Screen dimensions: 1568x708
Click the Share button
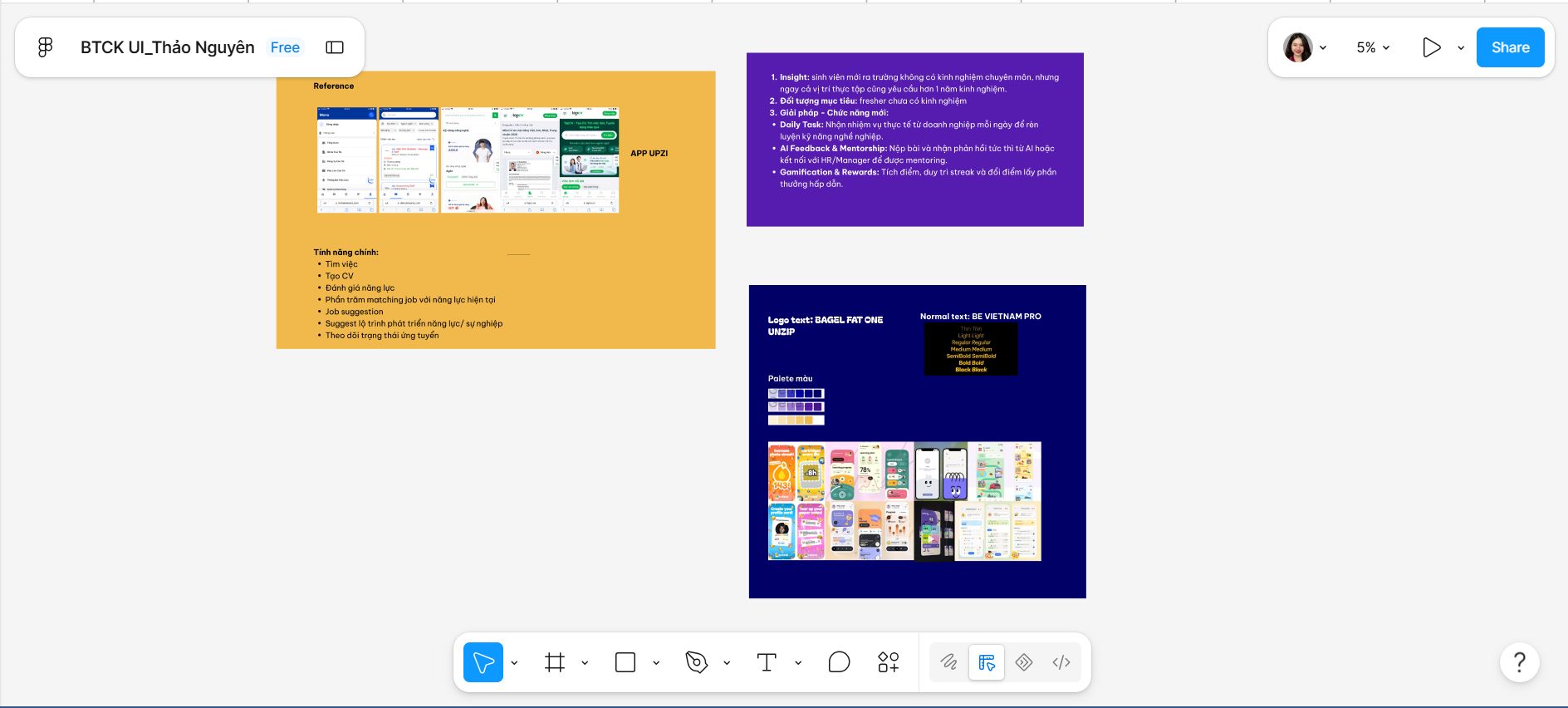1510,47
